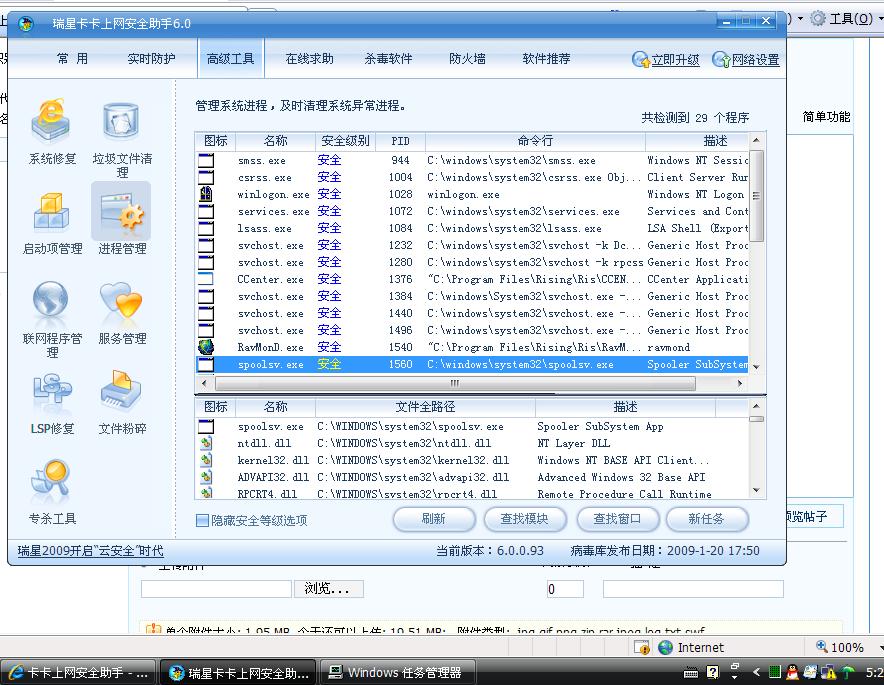
Task: Open the 系统修复 tool icon
Action: point(51,121)
